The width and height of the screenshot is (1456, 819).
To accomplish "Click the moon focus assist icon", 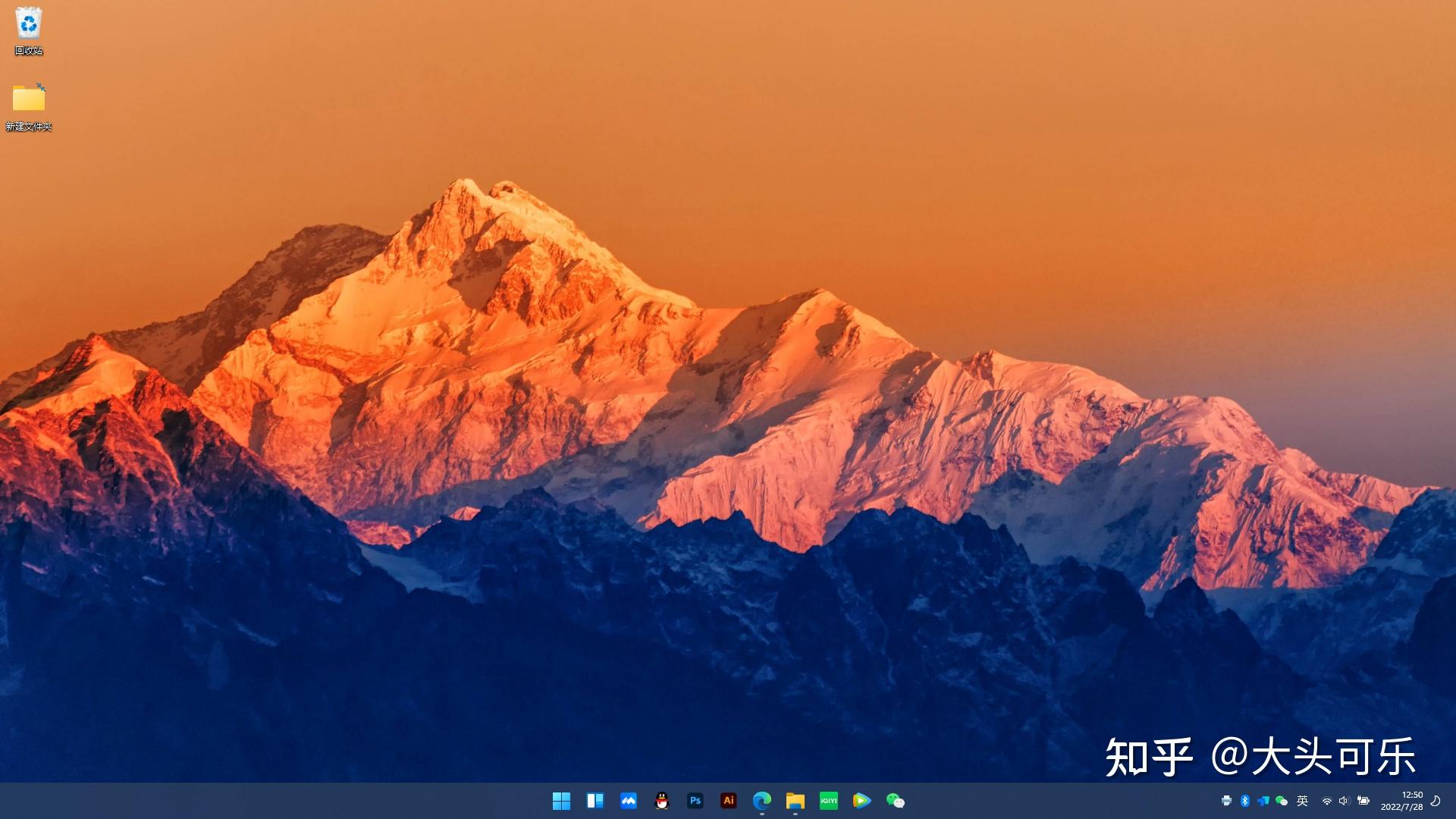I will click(x=1436, y=801).
